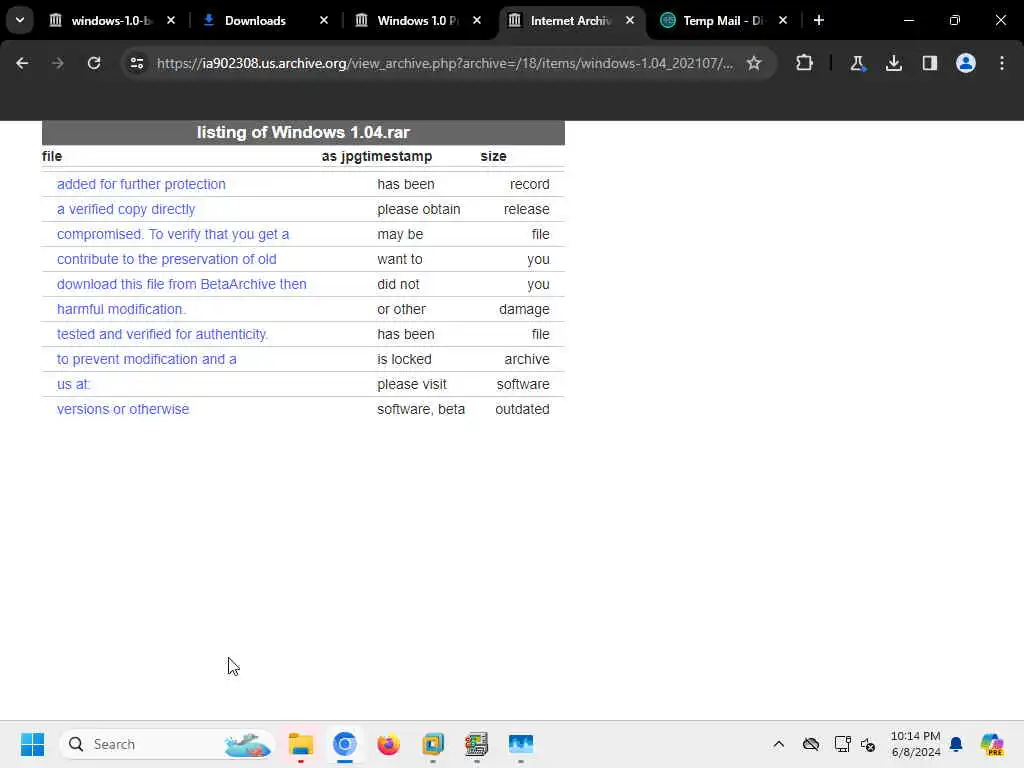The height and width of the screenshot is (768, 1024).
Task: Click the forward navigation arrow
Action: click(58, 63)
